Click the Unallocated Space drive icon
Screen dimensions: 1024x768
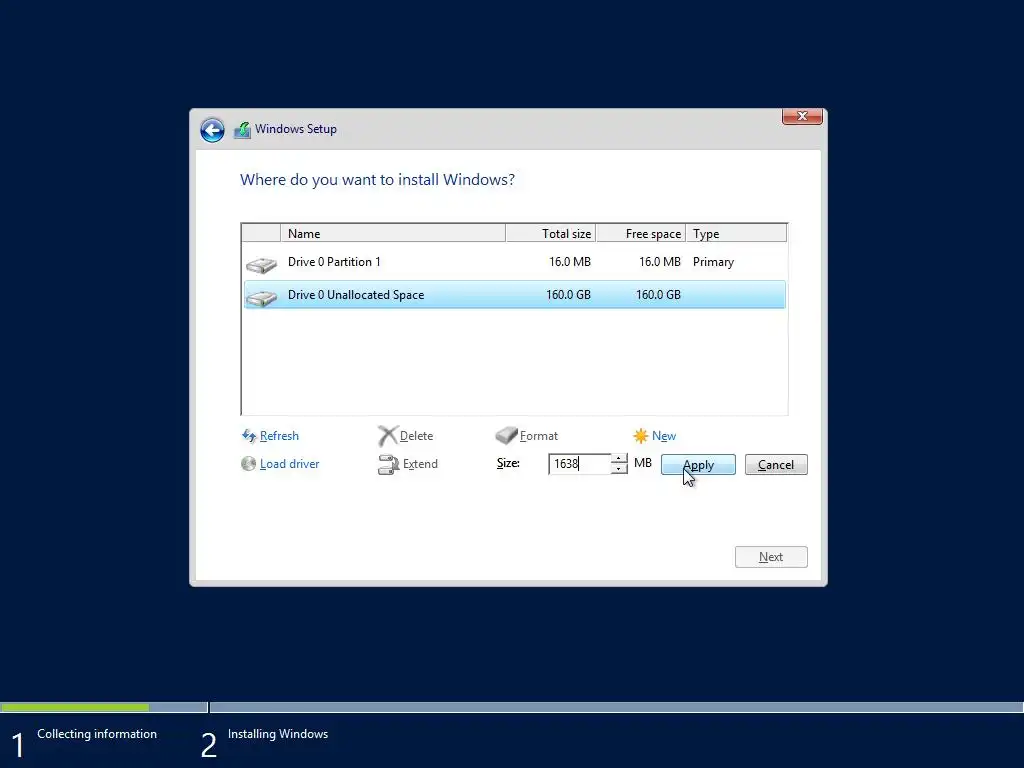[261, 298]
